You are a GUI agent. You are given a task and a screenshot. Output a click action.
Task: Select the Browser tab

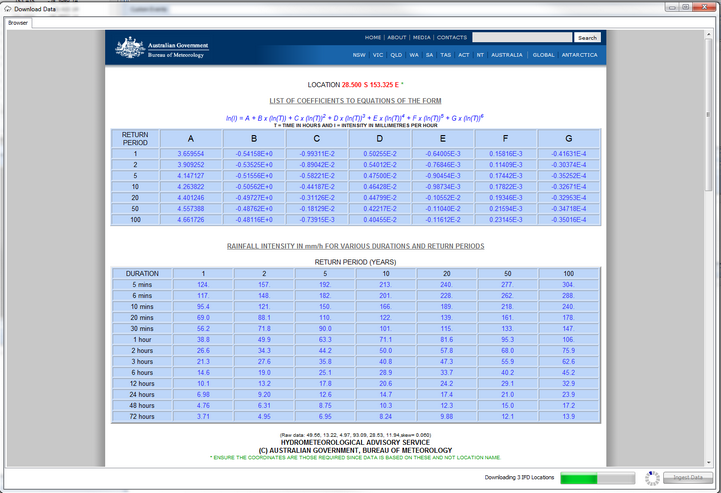(18, 22)
